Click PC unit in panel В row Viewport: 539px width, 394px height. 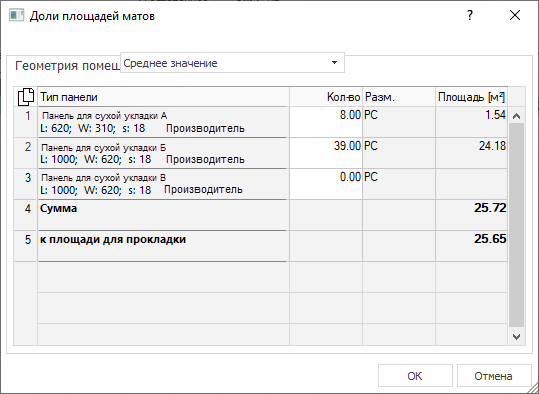[x=371, y=177]
